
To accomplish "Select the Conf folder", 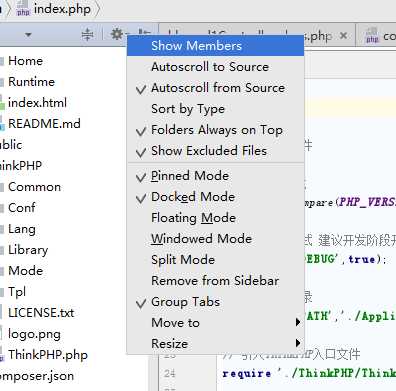I will (x=22, y=208).
